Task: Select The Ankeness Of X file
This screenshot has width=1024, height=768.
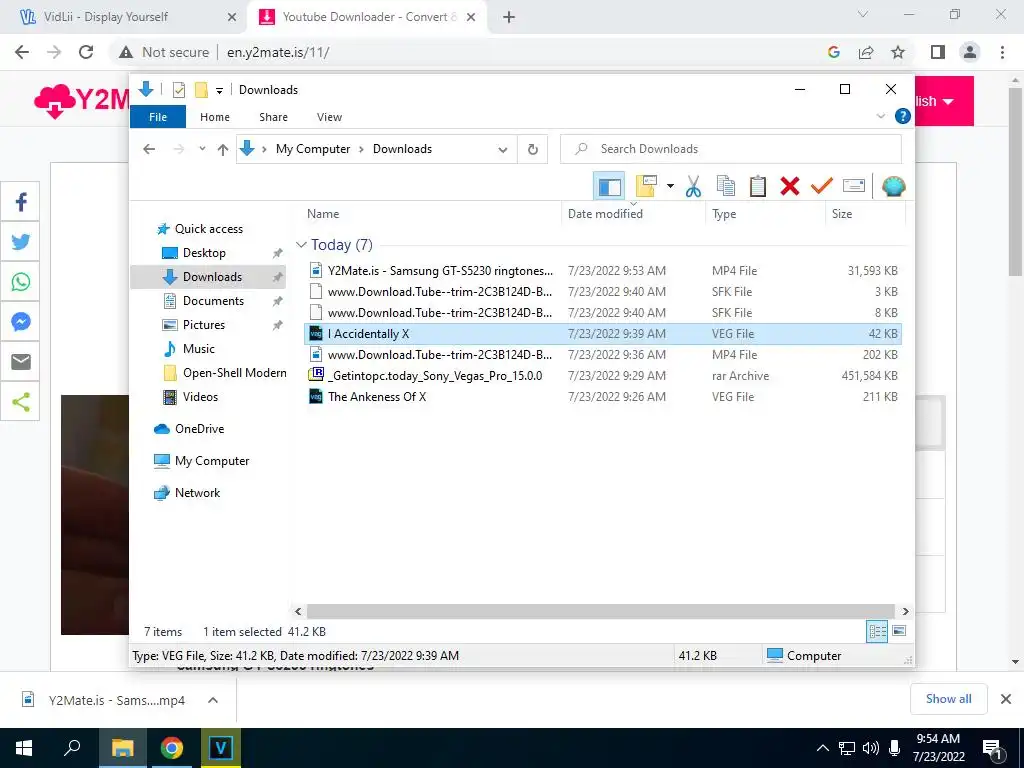Action: [x=603, y=396]
